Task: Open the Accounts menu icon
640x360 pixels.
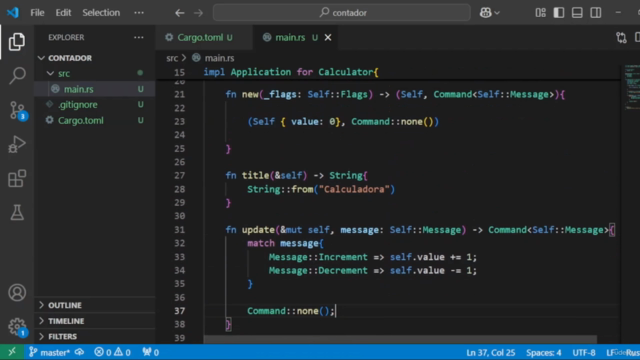Action: point(17,293)
